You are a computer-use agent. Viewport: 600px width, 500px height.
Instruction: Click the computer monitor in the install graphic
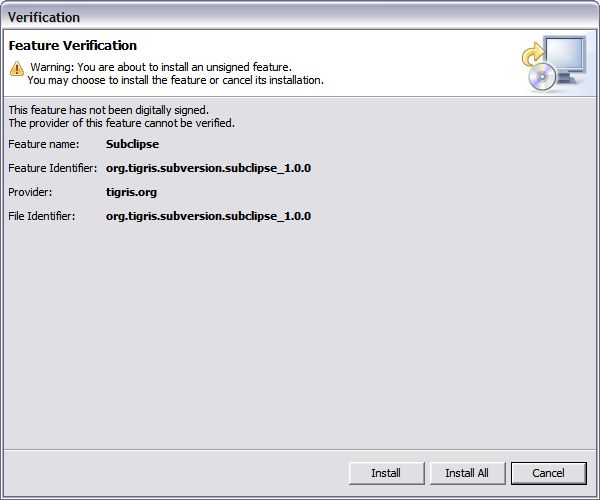tap(565, 59)
